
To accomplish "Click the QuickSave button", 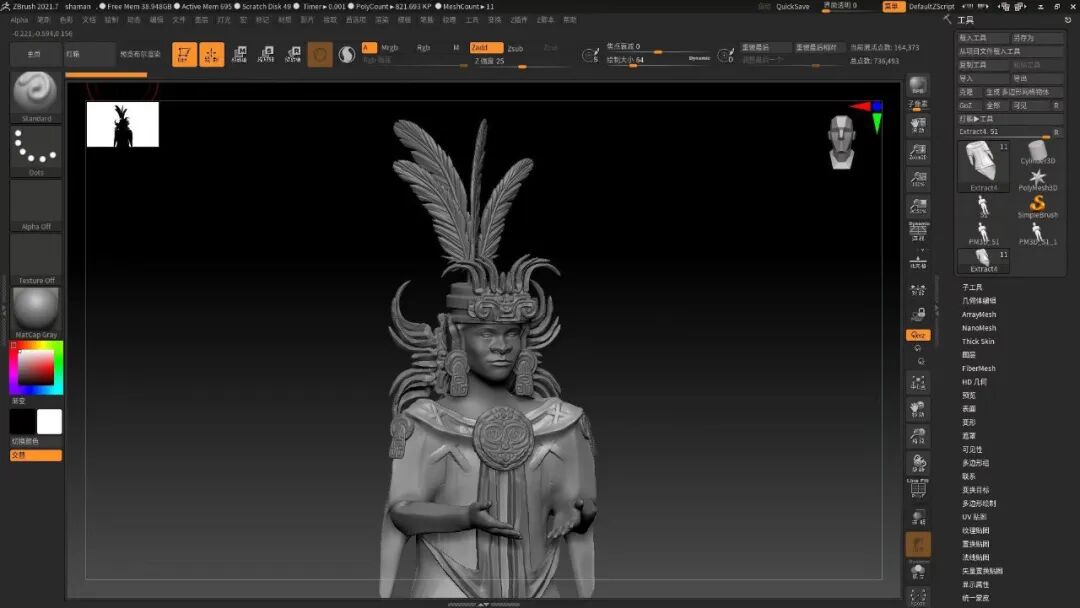I will 793,6.
